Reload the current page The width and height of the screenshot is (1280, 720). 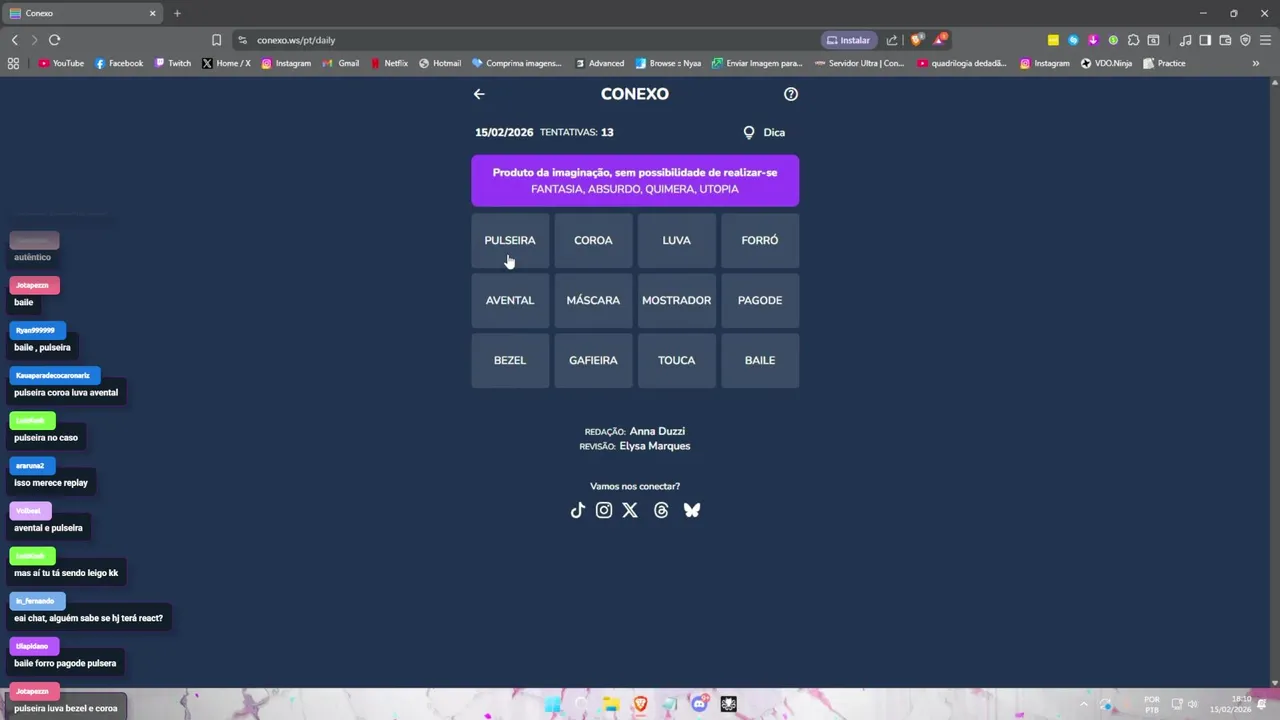[x=54, y=40]
